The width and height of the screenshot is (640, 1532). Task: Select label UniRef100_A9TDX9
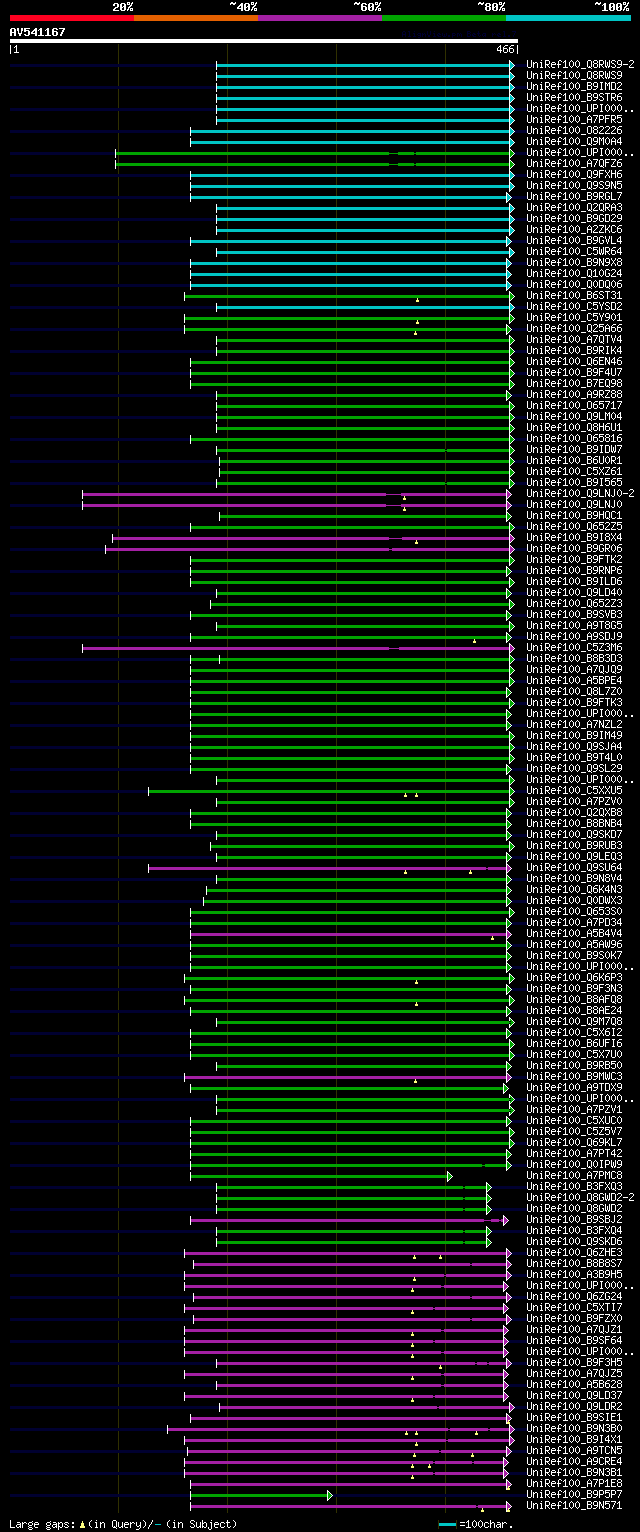[x=574, y=1087]
